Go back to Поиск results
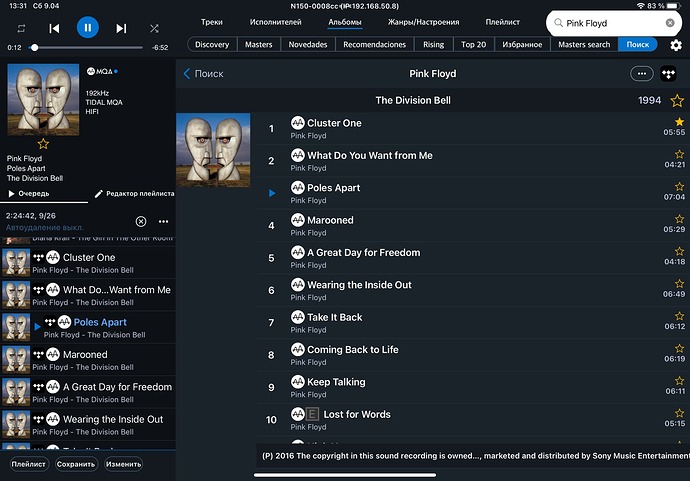The width and height of the screenshot is (690, 481). (x=203, y=73)
